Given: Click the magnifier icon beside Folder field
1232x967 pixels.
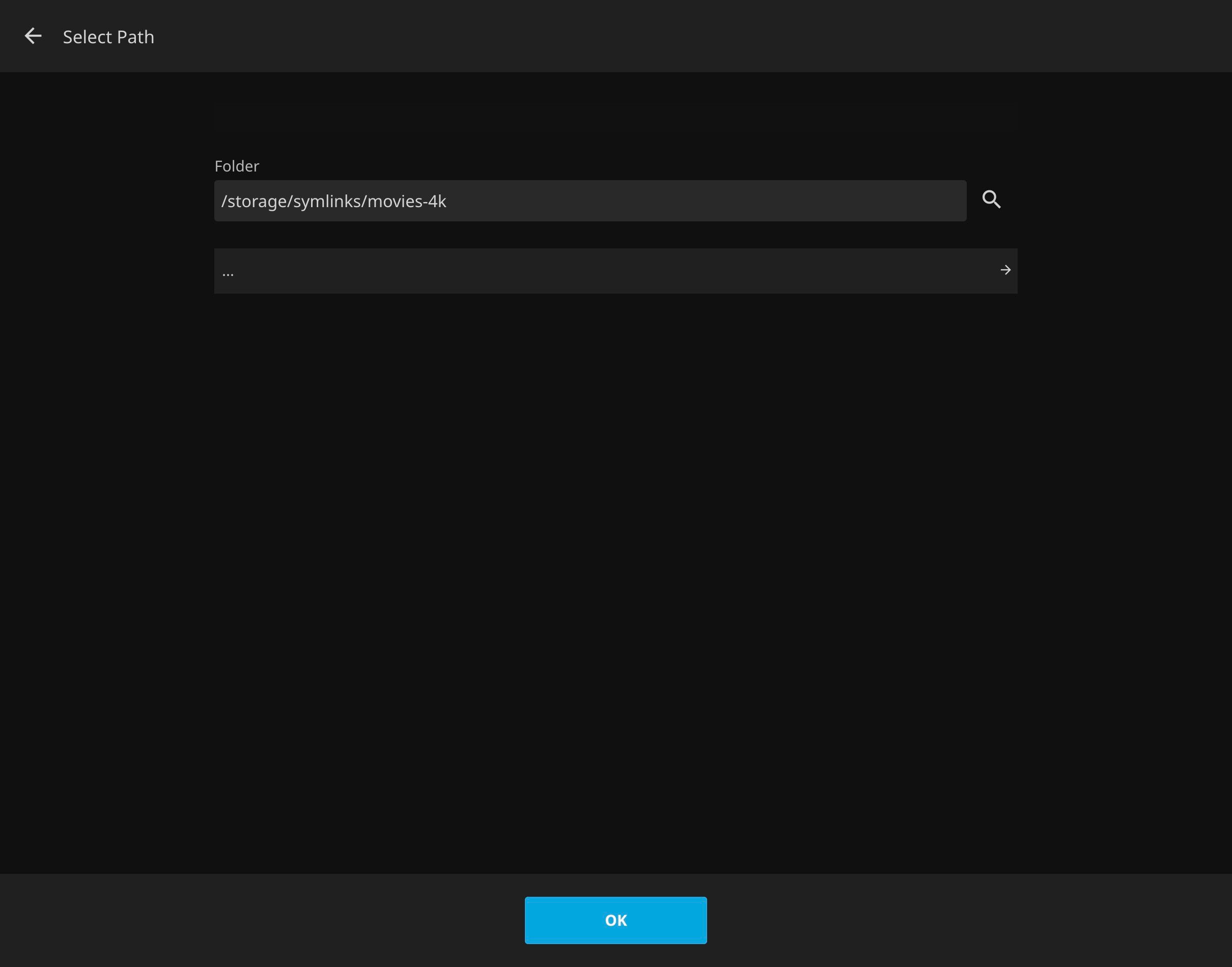Looking at the screenshot, I should click(991, 200).
